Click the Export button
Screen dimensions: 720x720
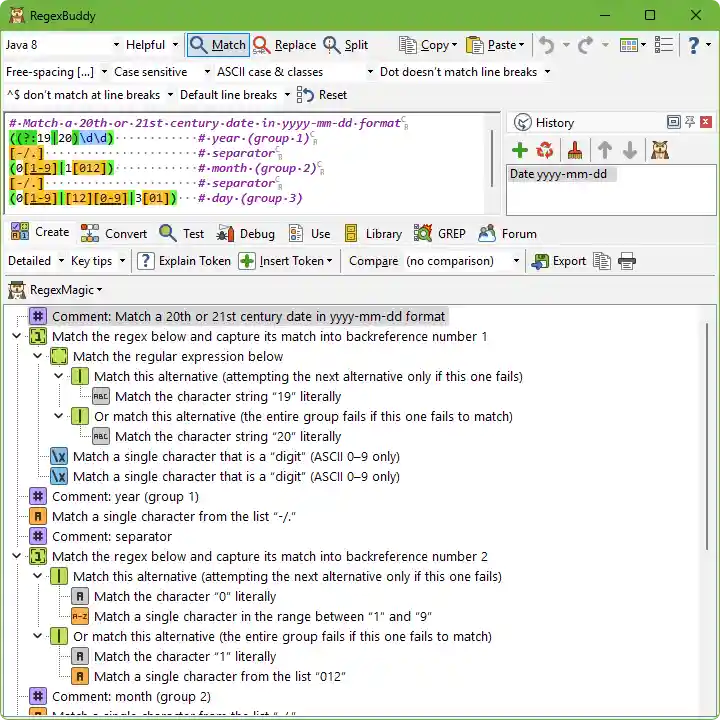click(x=558, y=261)
